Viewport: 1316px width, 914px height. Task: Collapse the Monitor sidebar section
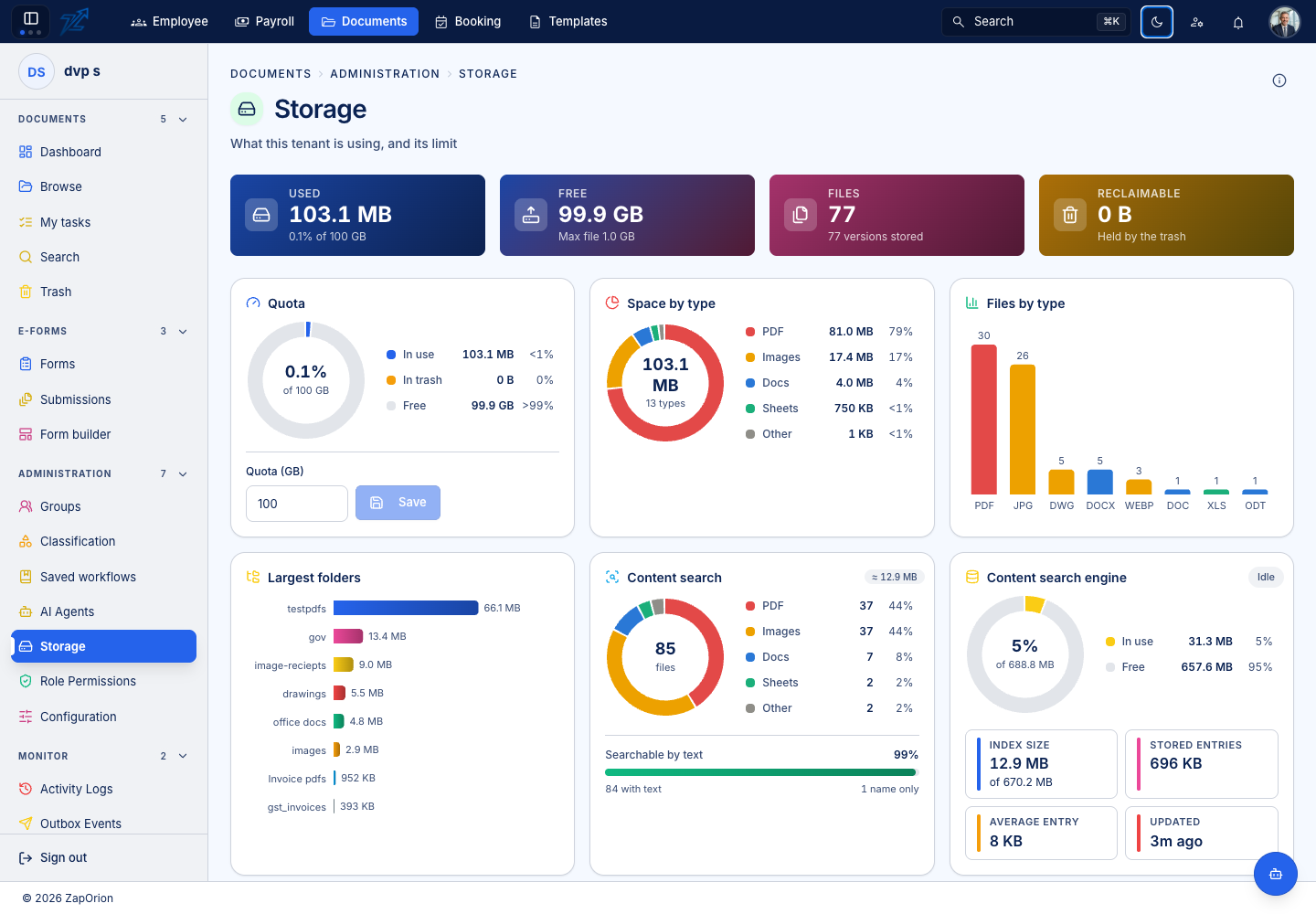183,756
